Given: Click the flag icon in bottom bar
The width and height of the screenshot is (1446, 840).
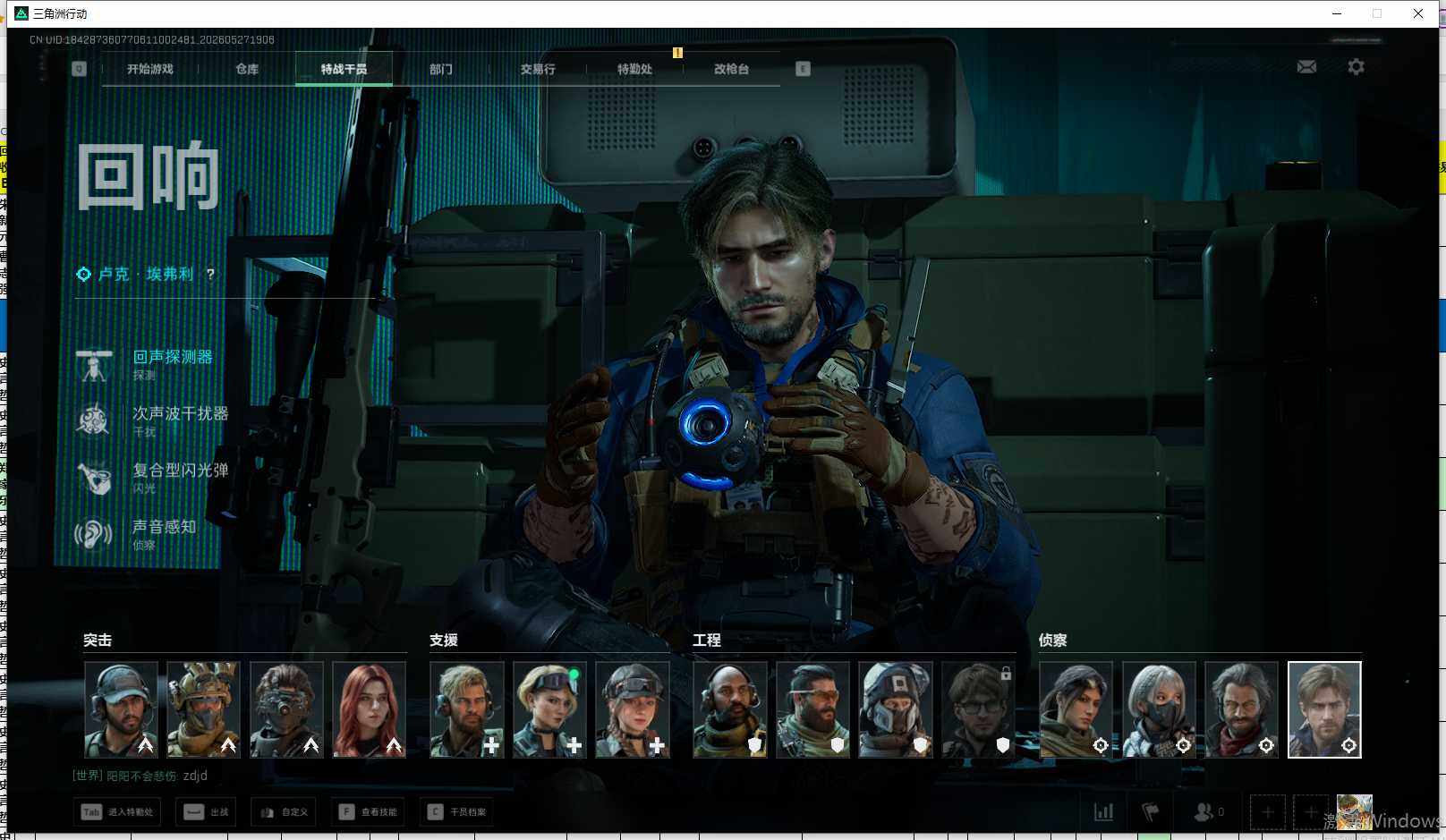Looking at the screenshot, I should coord(1151,812).
